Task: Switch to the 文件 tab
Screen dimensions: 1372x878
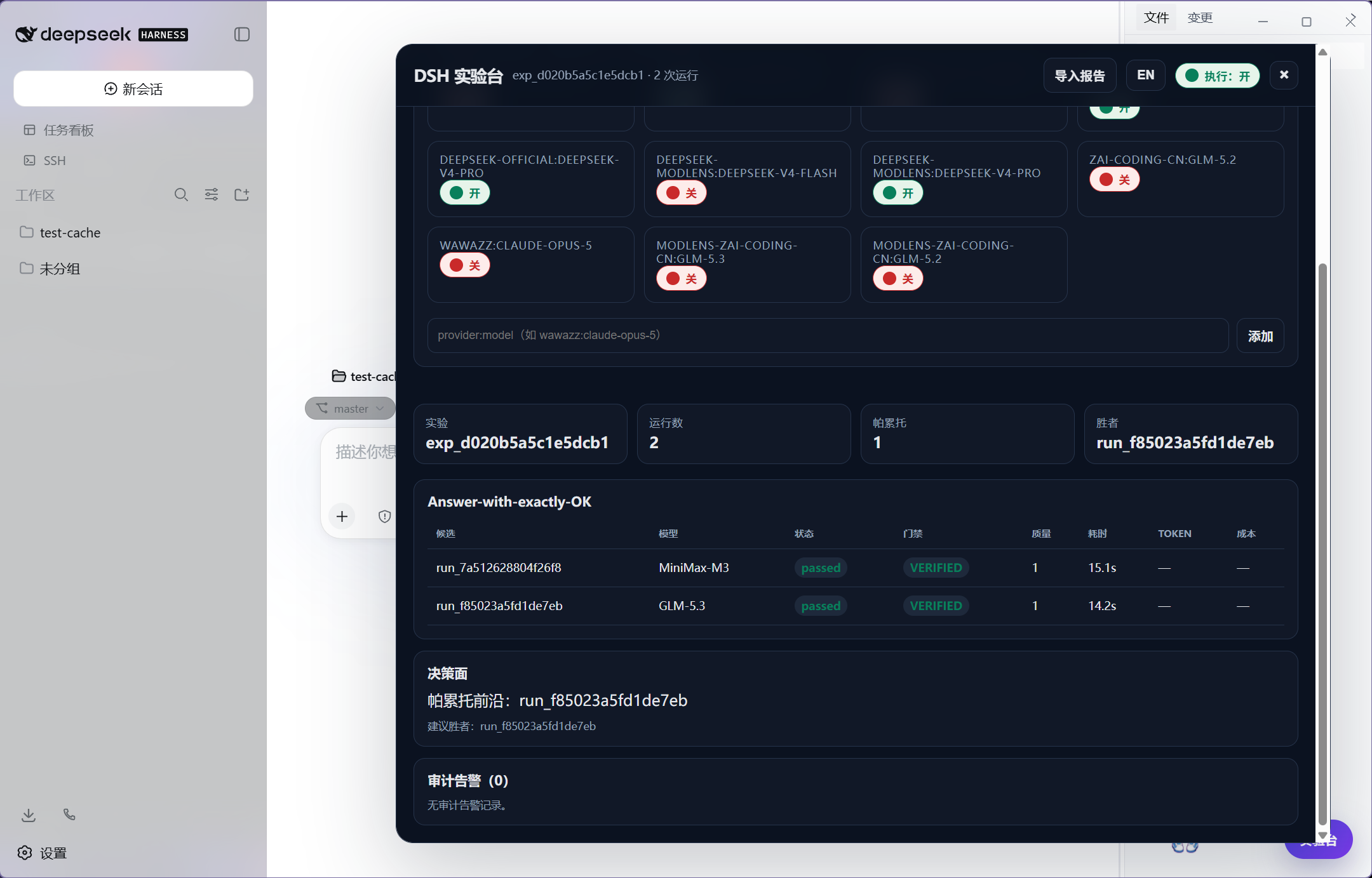Action: pos(1156,18)
